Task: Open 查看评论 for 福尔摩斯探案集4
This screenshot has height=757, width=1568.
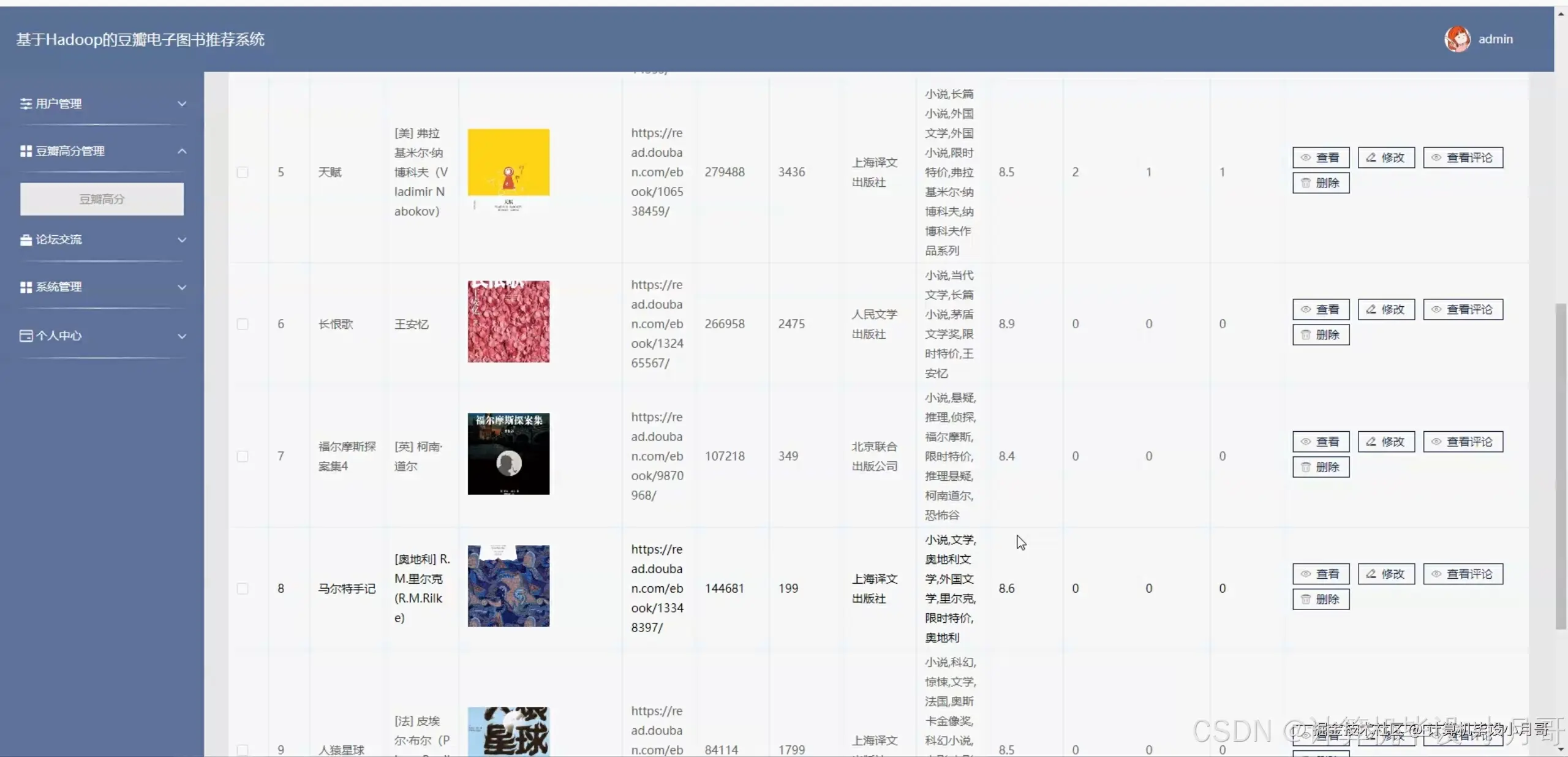Action: coord(1463,442)
